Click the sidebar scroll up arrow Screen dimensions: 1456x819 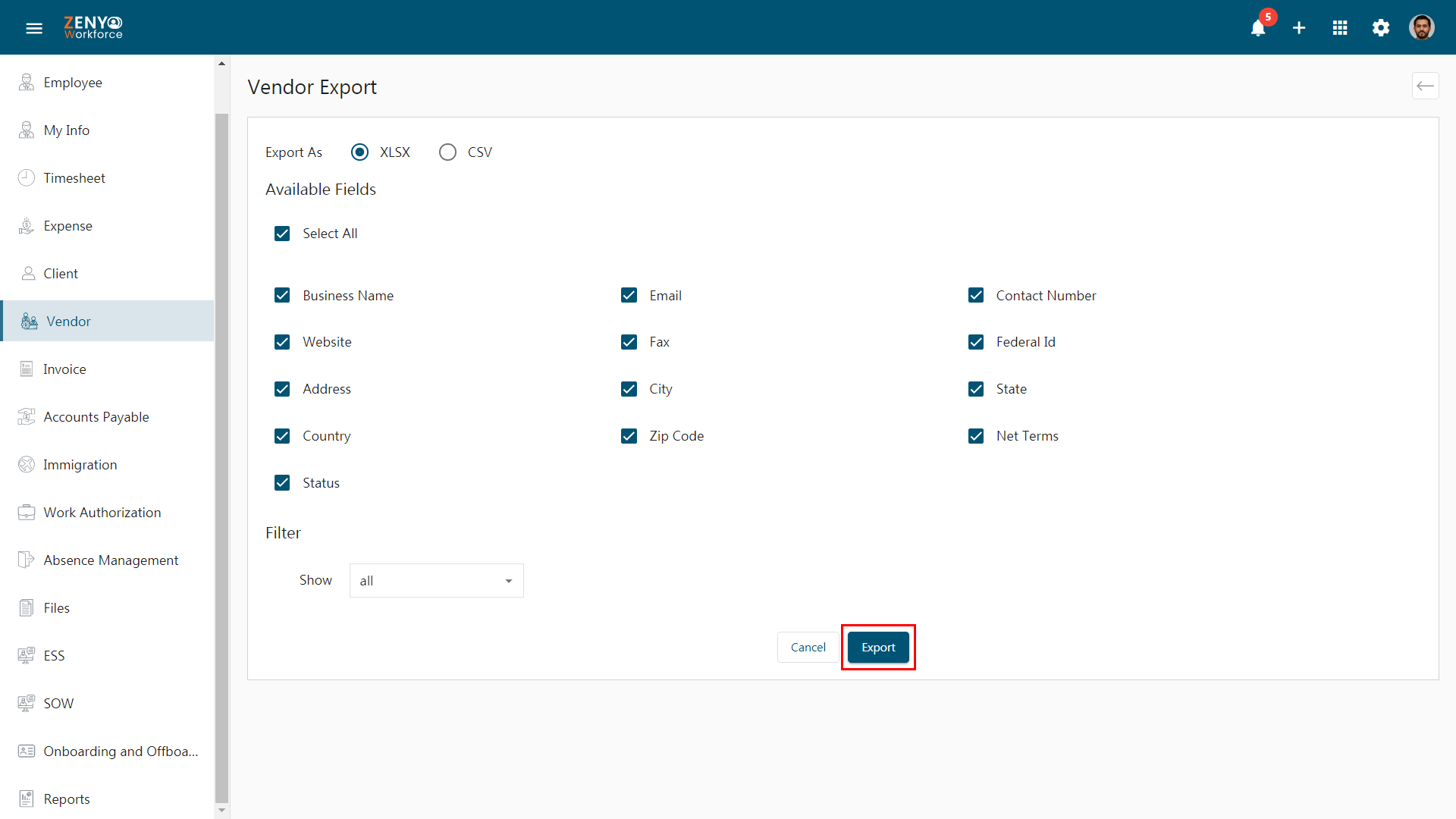coord(221,64)
